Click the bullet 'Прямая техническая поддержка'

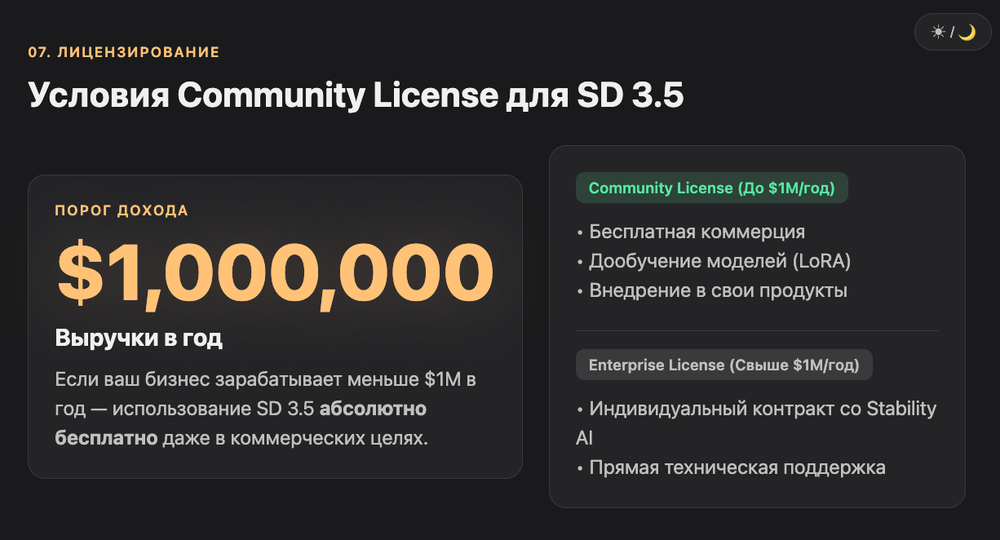coord(731,468)
